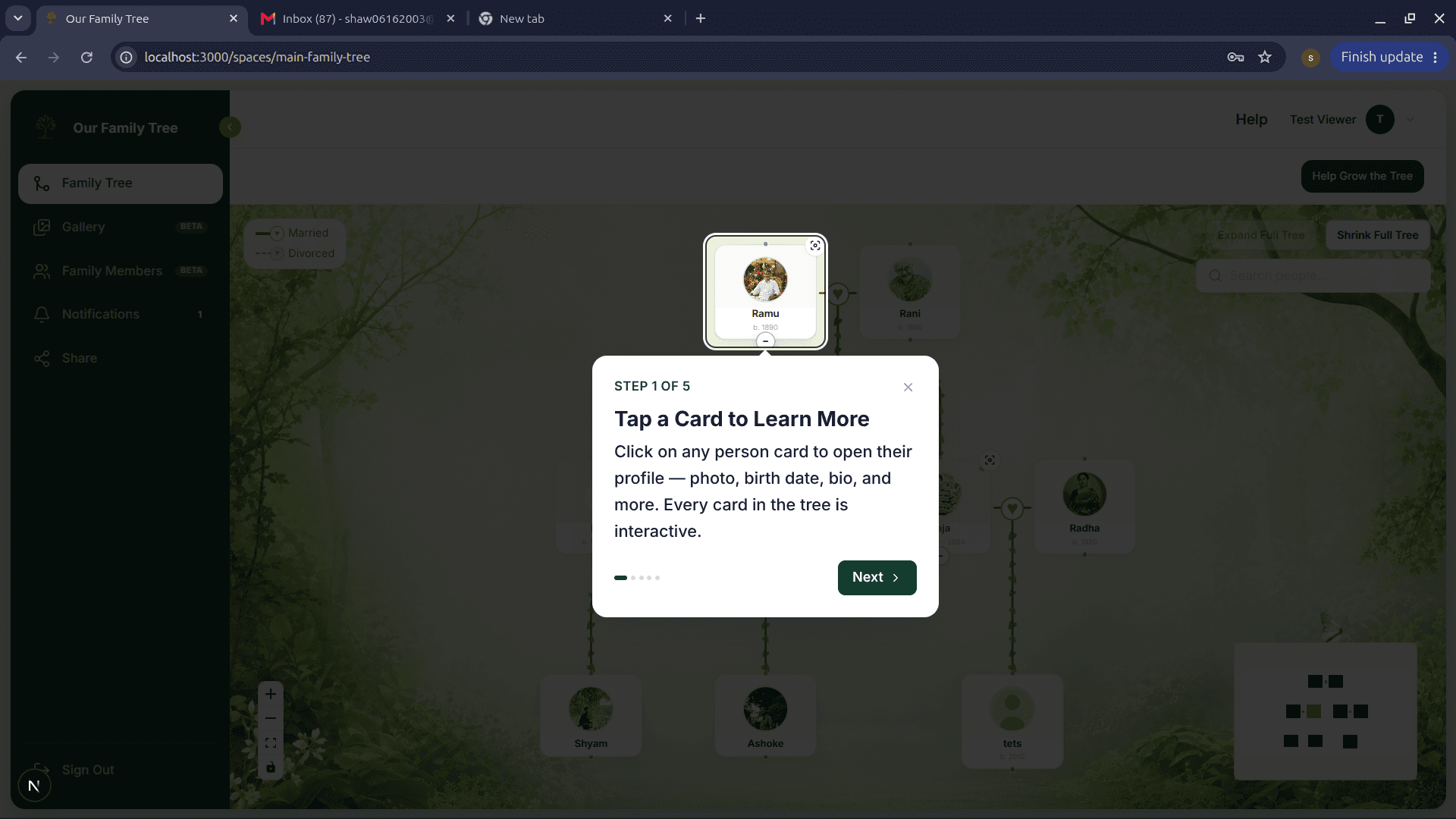
Task: Switch to the New tab browser tab
Action: tap(575, 18)
